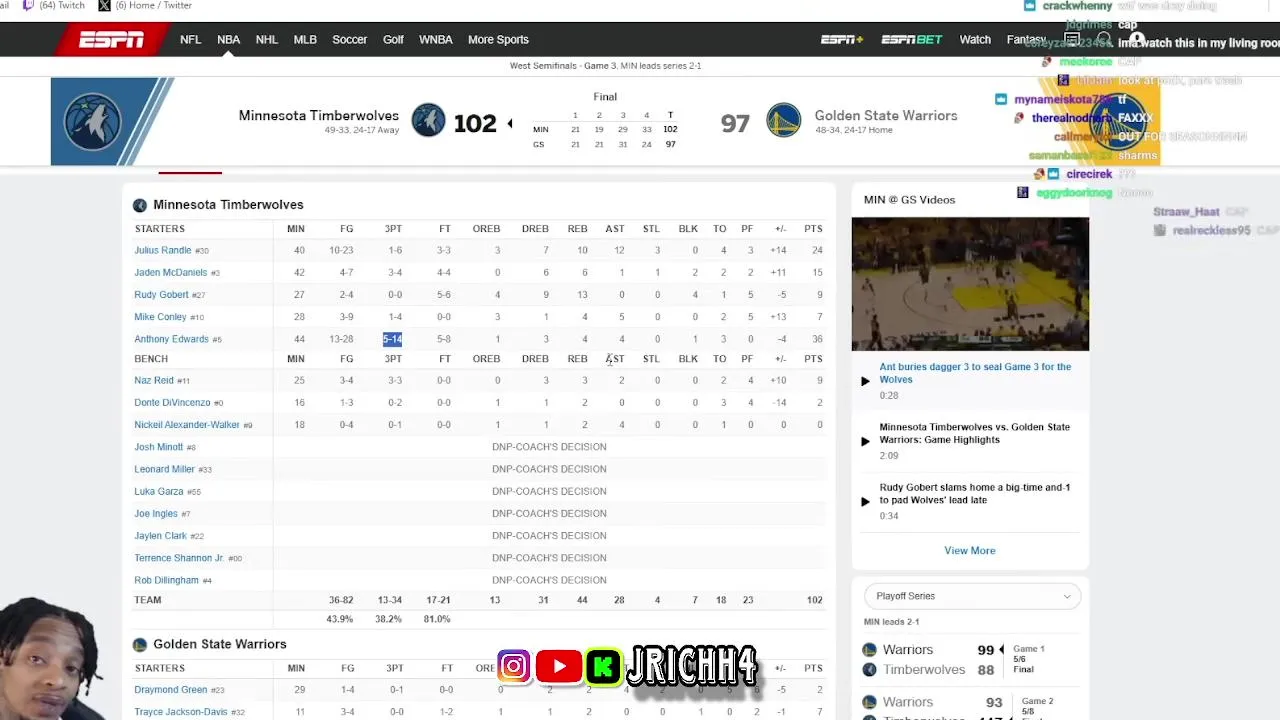This screenshot has height=720, width=1280.
Task: Click the Timberwolves logo next to score
Action: tap(428, 121)
